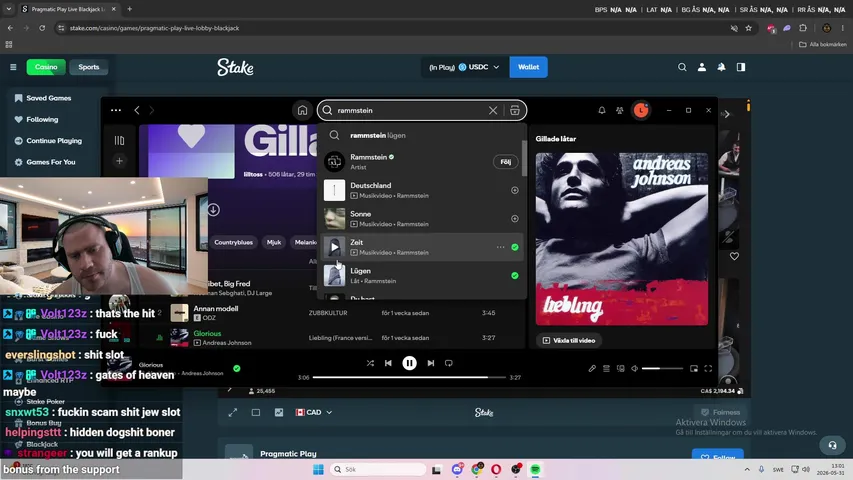Click the Wallet button
The height and width of the screenshot is (480, 853).
(x=528, y=67)
